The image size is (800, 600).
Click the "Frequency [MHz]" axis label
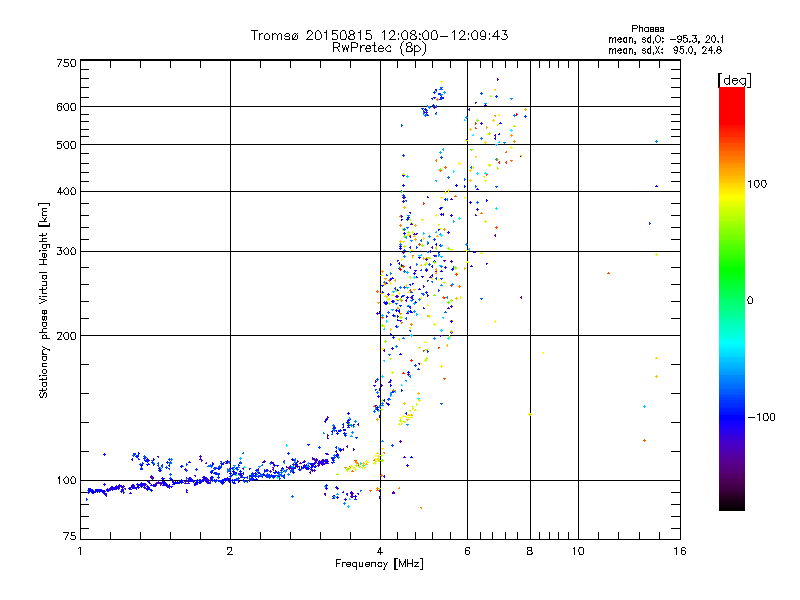pyautogui.click(x=379, y=564)
